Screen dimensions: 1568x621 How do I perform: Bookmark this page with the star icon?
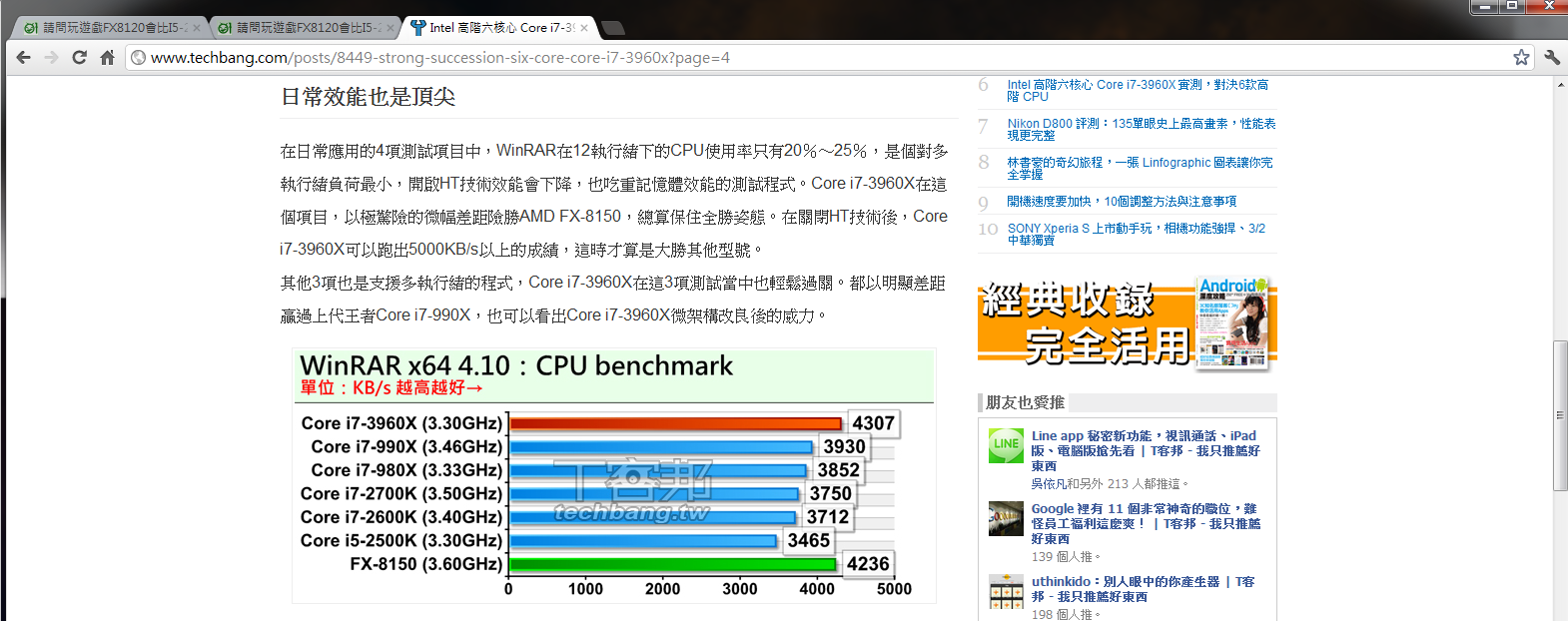1521,58
